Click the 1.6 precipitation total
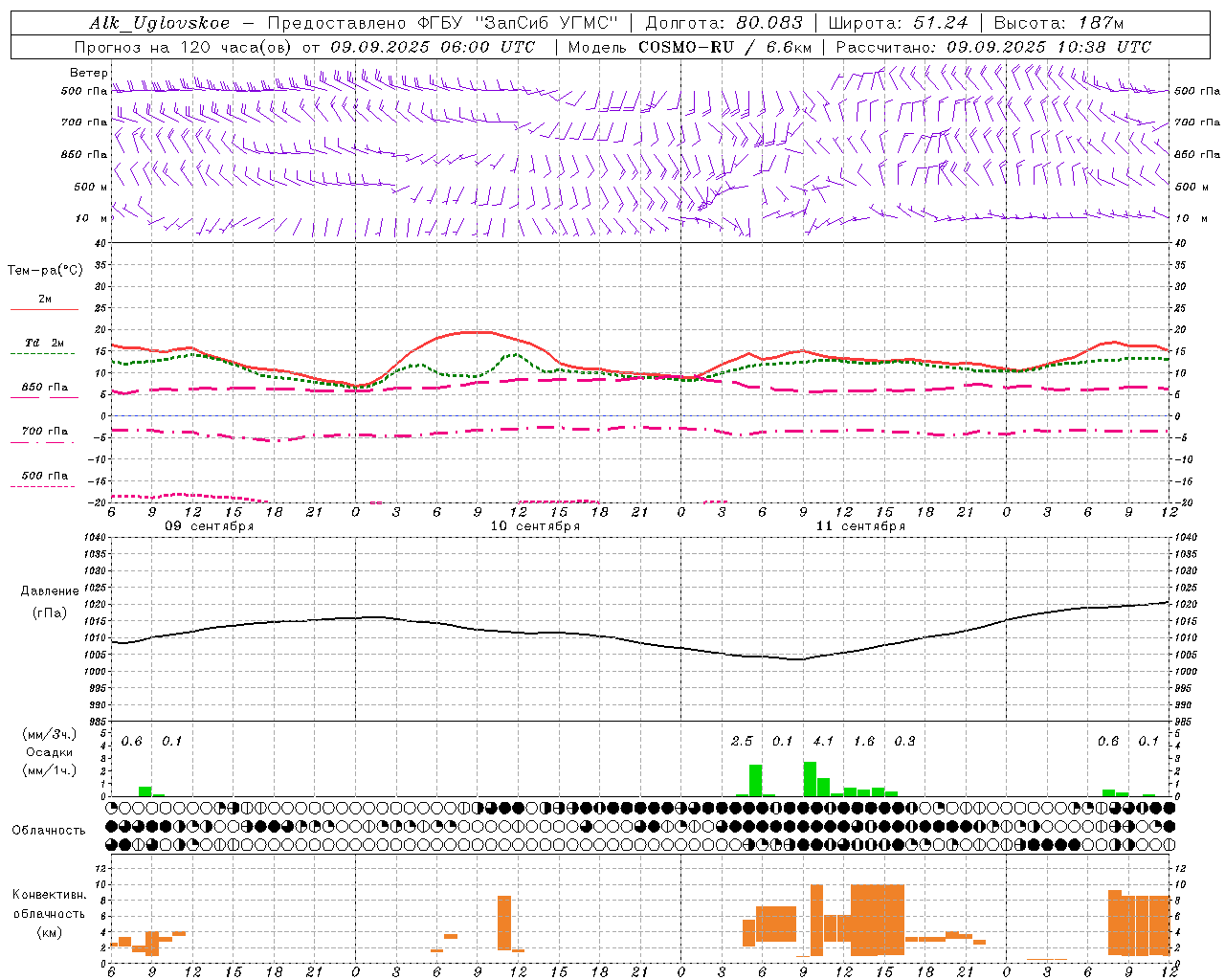The height and width of the screenshot is (980, 1225). pos(864,742)
